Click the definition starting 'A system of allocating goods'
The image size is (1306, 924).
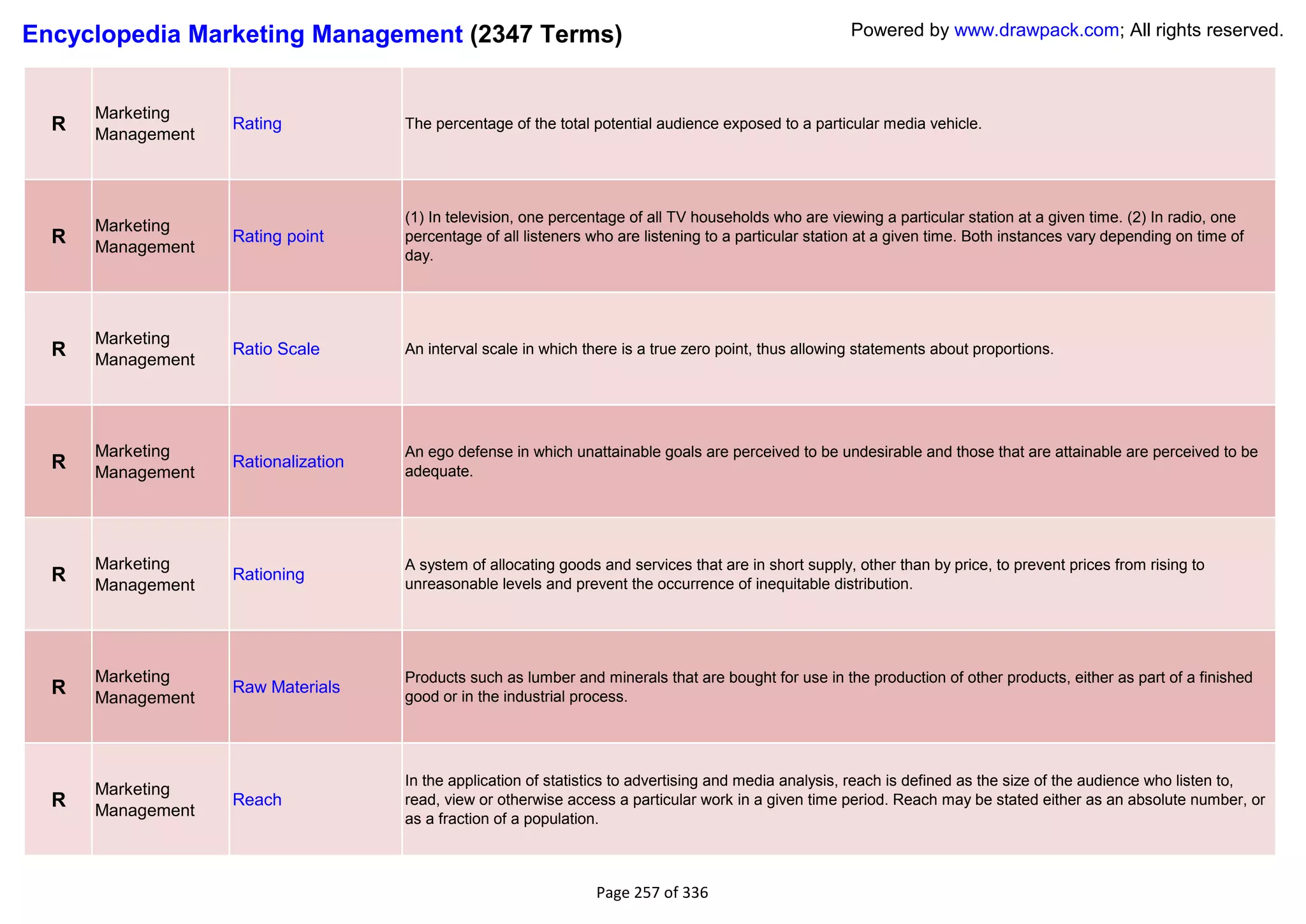[x=805, y=575]
